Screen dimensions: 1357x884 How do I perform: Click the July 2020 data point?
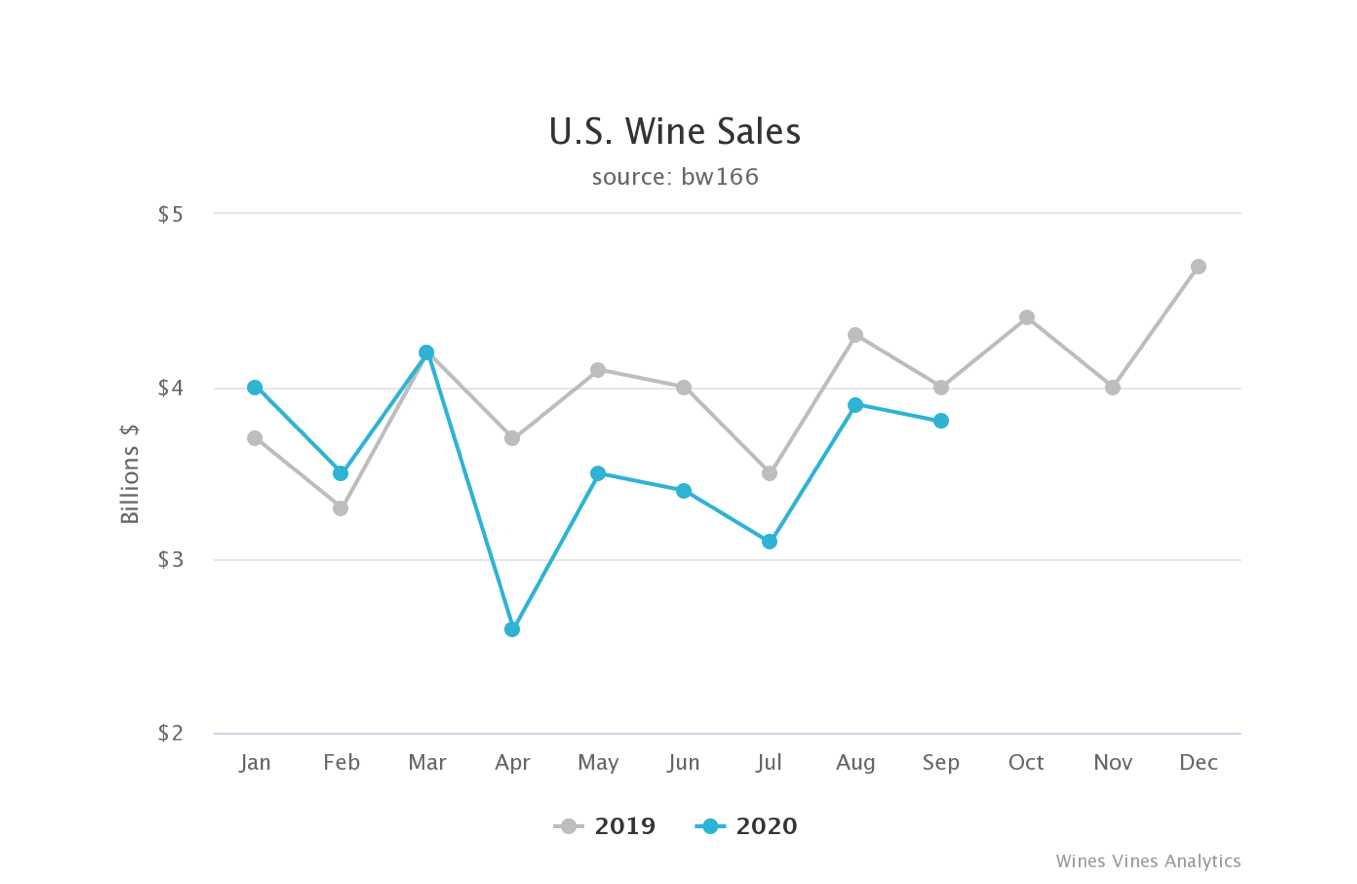(769, 542)
